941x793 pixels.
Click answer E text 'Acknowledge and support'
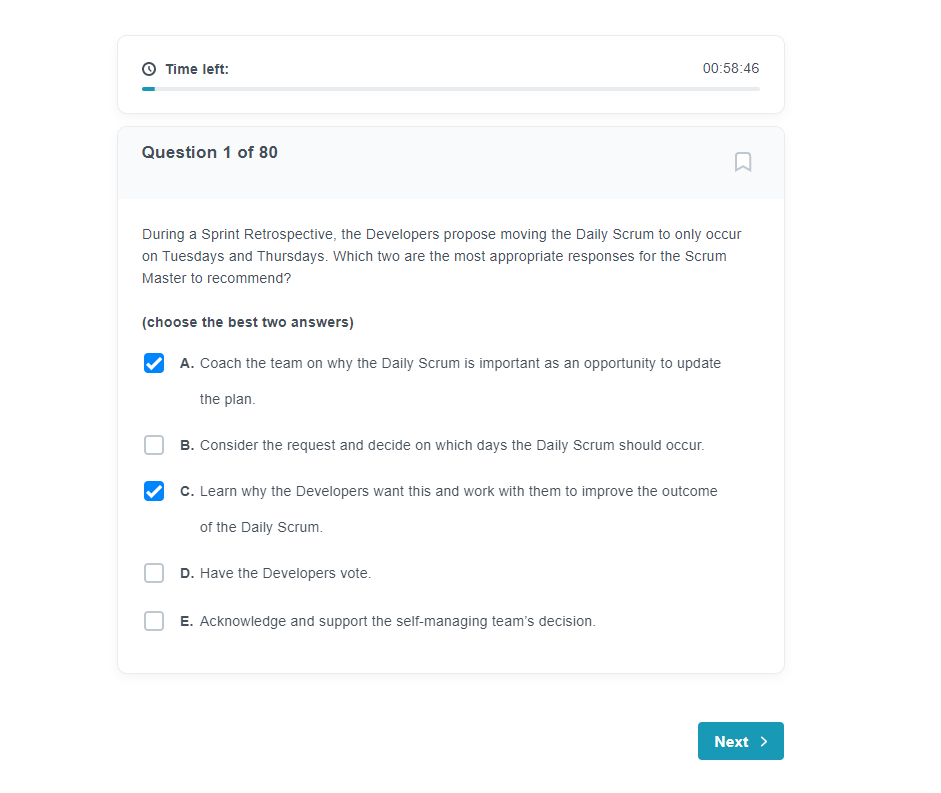(398, 621)
